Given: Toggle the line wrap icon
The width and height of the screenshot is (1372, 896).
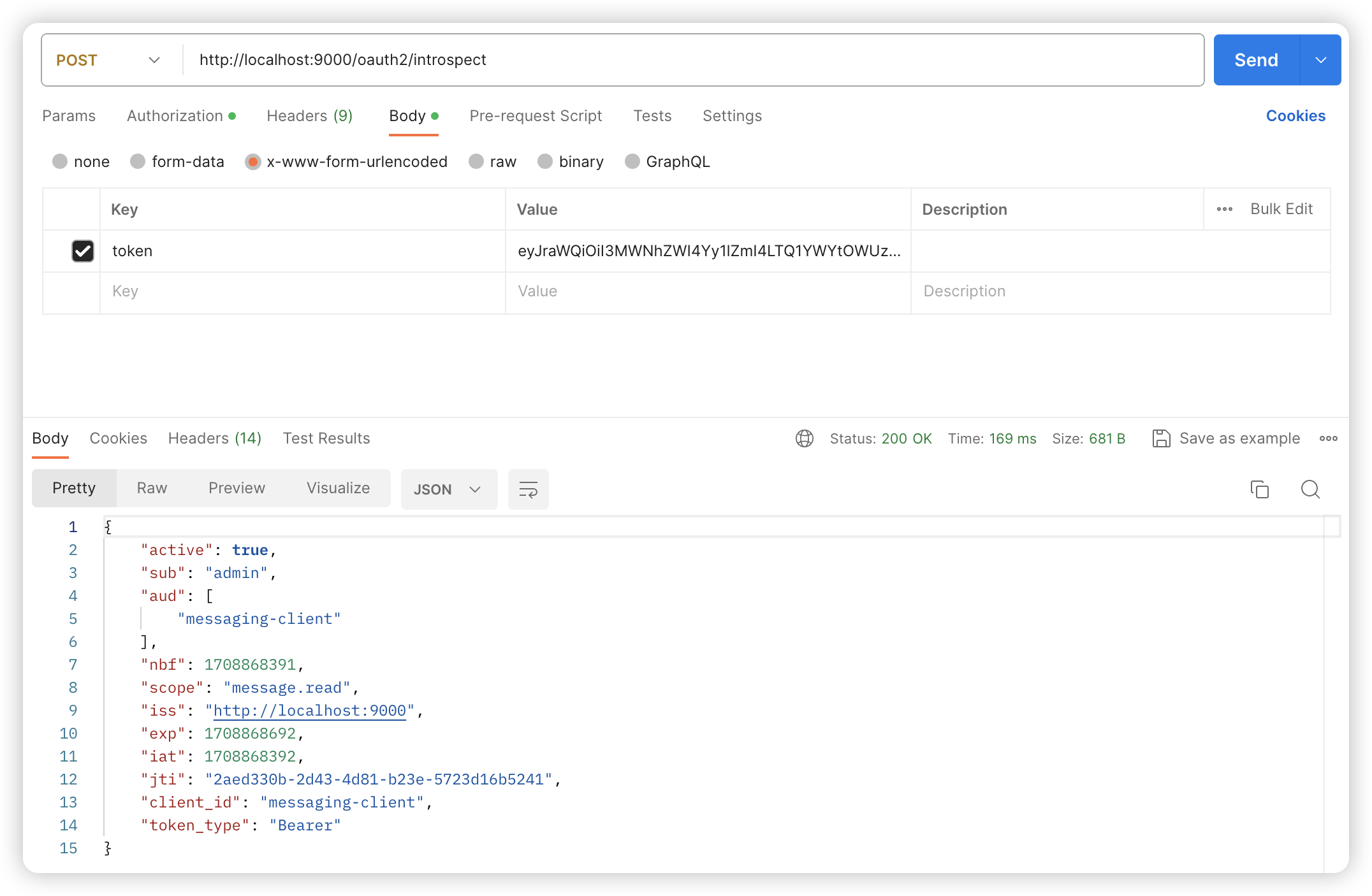Looking at the screenshot, I should (x=528, y=489).
